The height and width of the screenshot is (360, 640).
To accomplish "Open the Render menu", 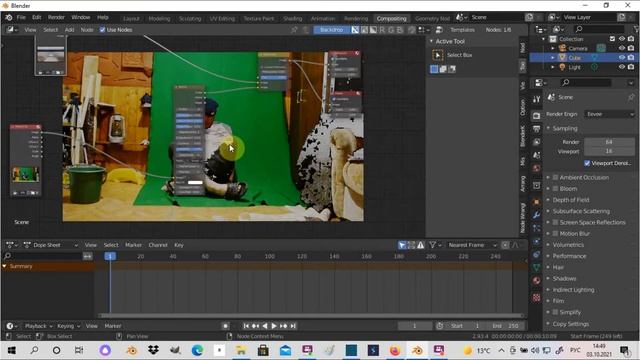I will tap(56, 18).
